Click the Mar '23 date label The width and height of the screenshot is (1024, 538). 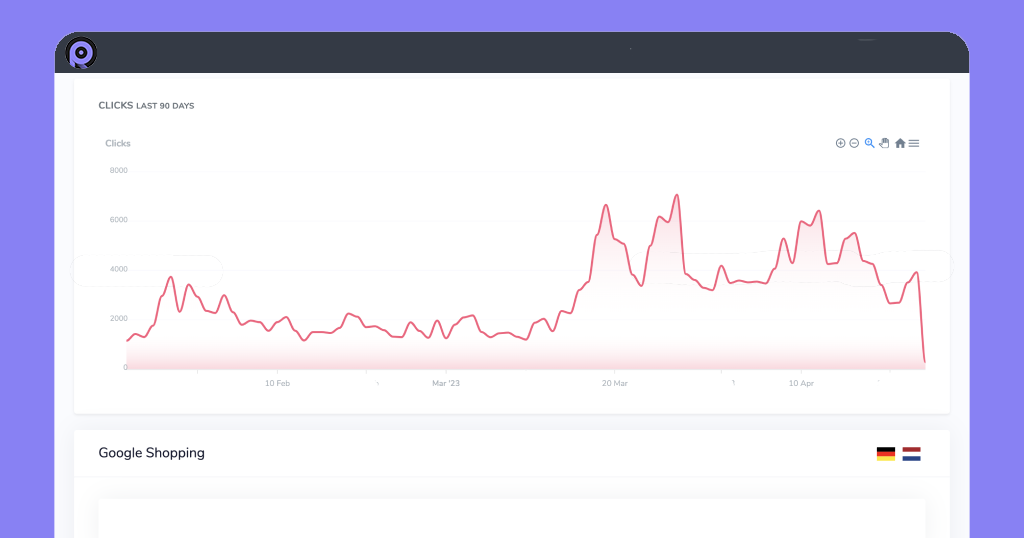point(445,383)
